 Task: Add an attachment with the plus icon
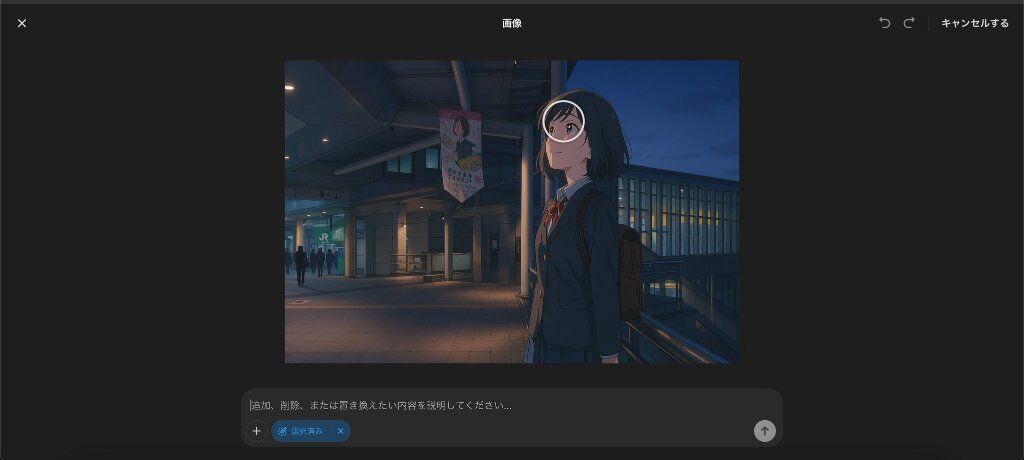[257, 431]
